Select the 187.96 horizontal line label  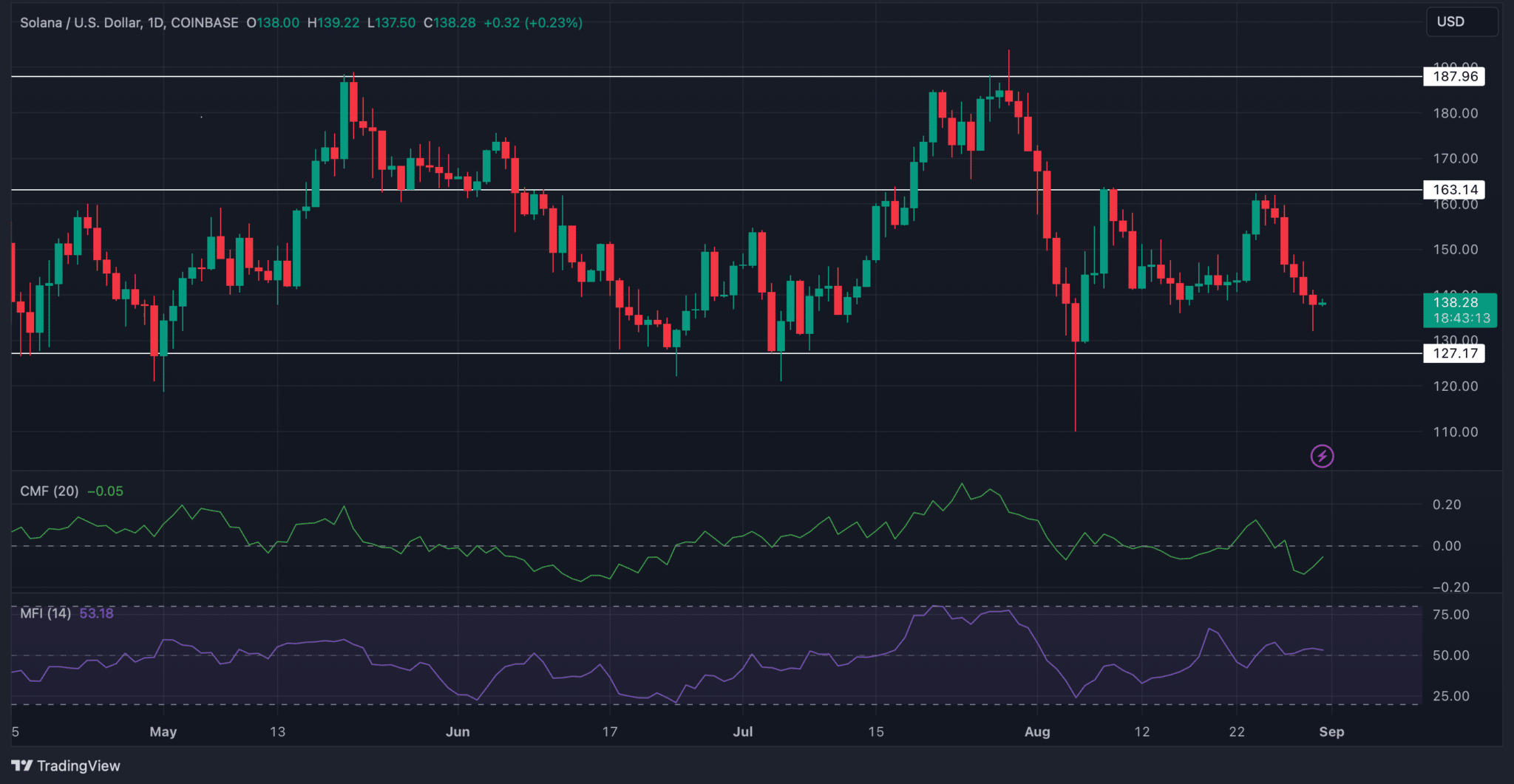[x=1454, y=76]
